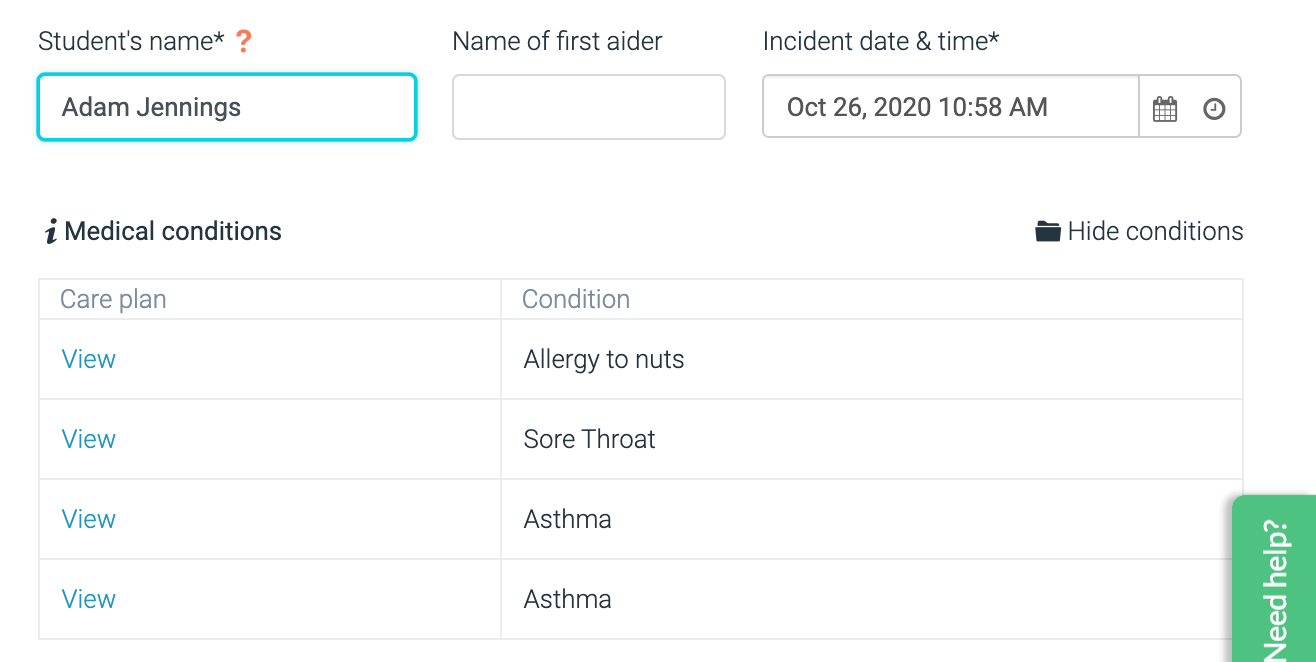Select the Condition column header
The height and width of the screenshot is (662, 1316).
[575, 298]
